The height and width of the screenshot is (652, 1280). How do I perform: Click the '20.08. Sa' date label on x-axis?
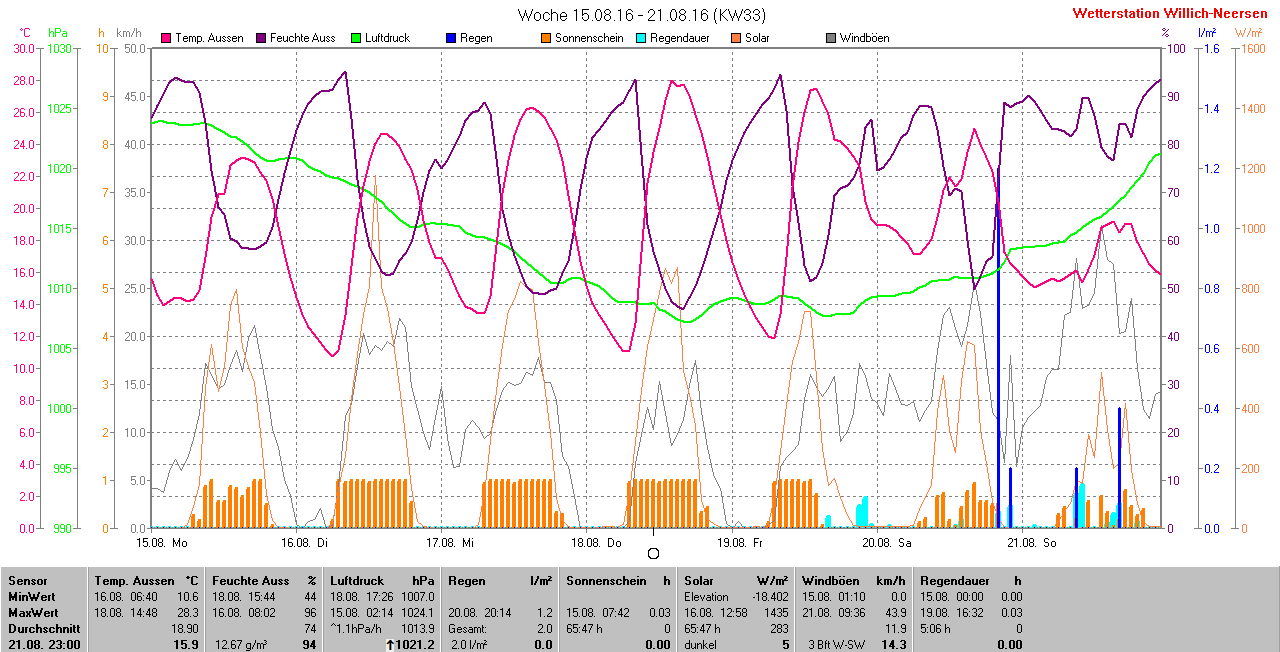(887, 543)
